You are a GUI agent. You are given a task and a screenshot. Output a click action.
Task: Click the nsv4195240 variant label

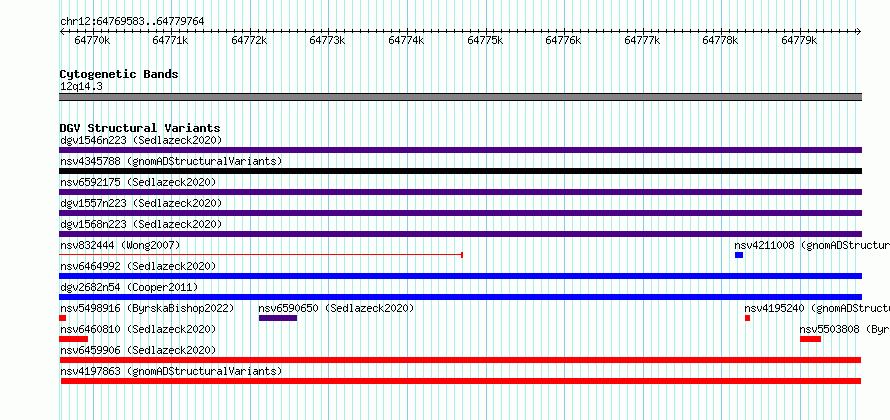tap(817, 308)
